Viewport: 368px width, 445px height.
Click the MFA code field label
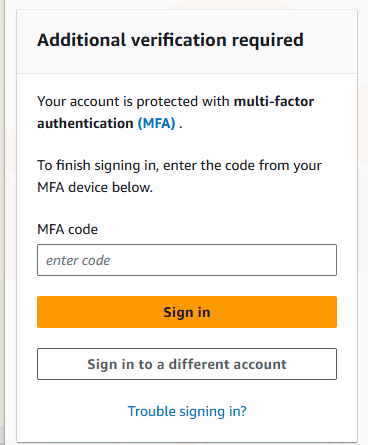(x=67, y=229)
